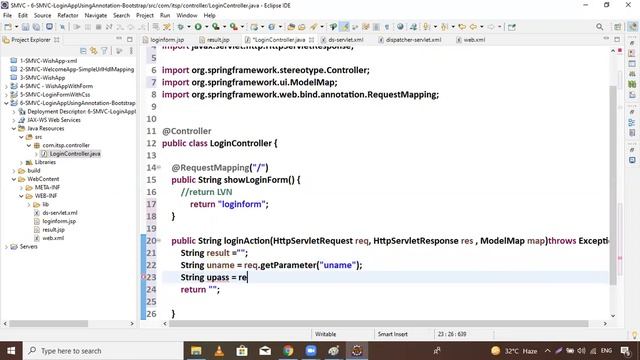The width and height of the screenshot is (640, 360).
Task: Collapse the WebContent folder
Action: pyautogui.click(x=13, y=179)
